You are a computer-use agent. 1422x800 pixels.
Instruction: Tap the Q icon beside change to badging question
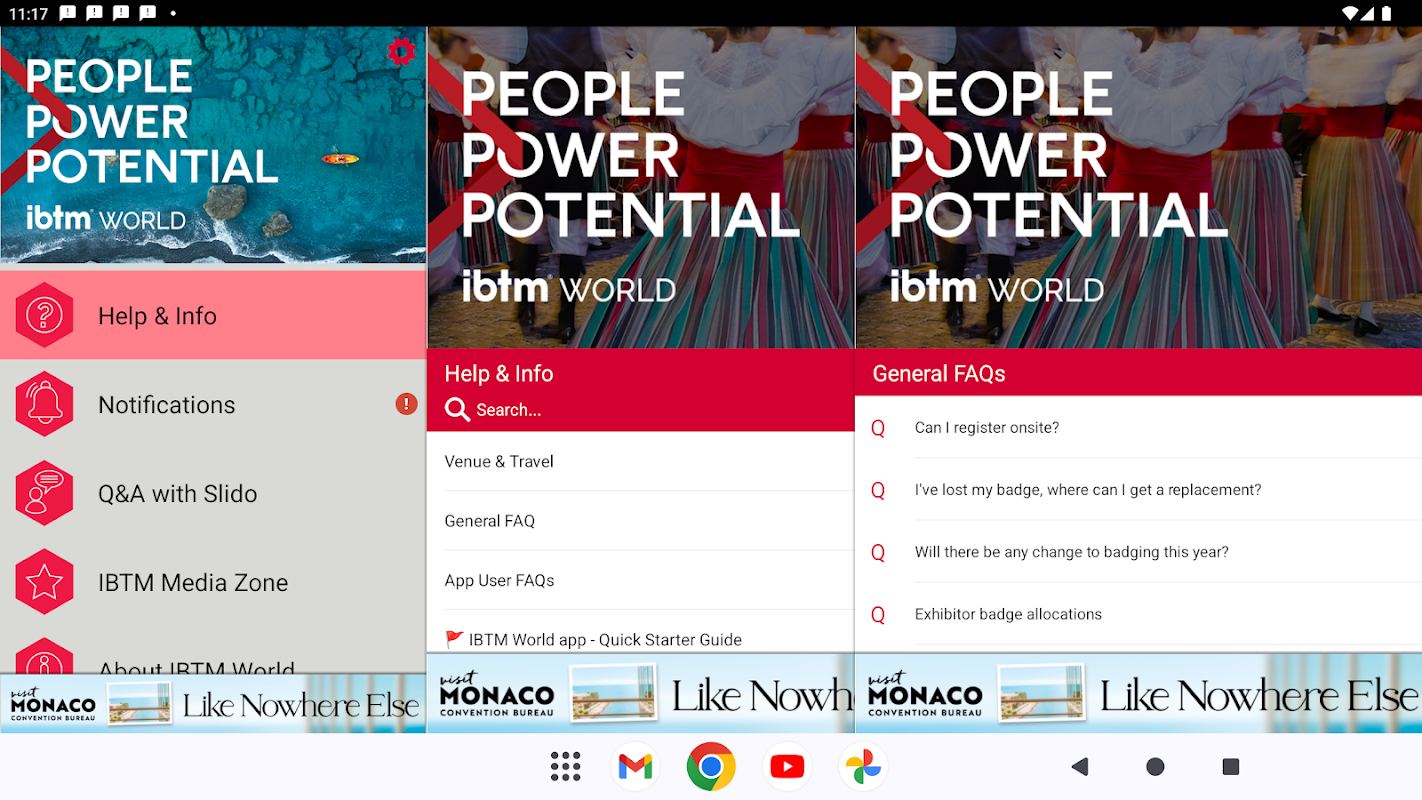coord(878,552)
